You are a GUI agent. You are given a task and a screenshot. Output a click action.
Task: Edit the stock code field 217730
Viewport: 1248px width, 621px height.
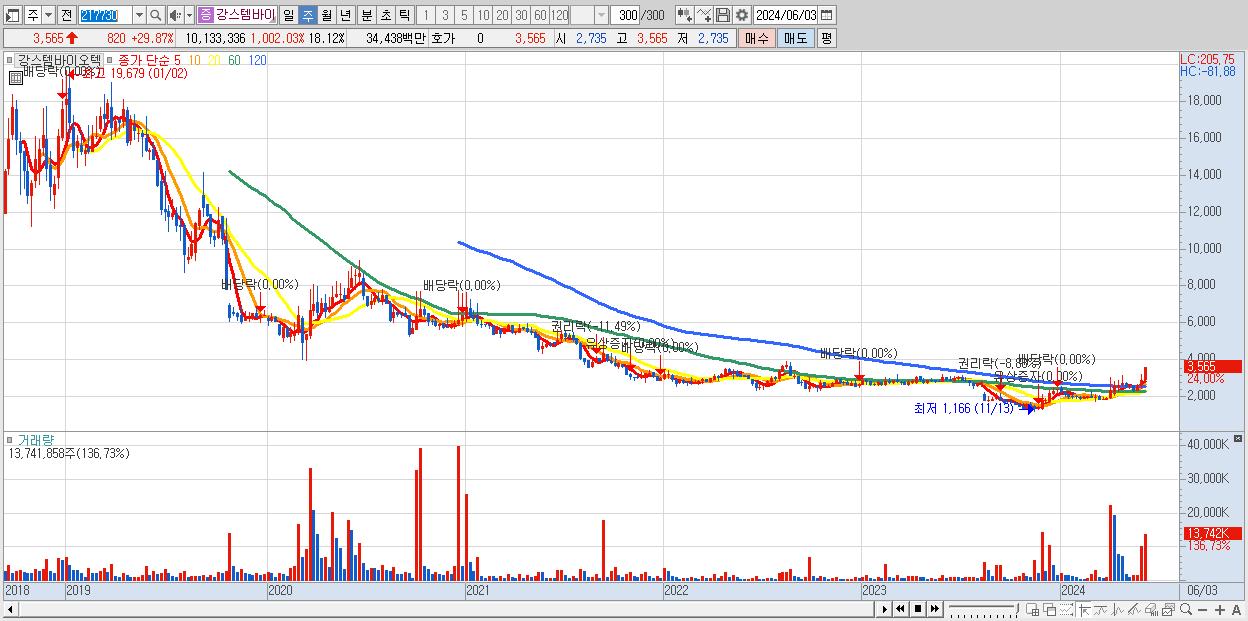(105, 15)
